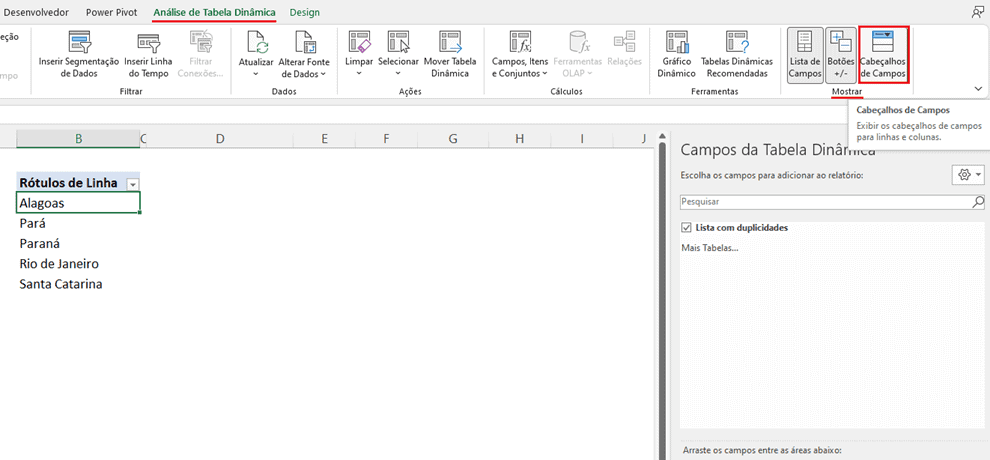Open Gráfico Dinâmico tool
The width and height of the screenshot is (990, 460).
point(677,42)
